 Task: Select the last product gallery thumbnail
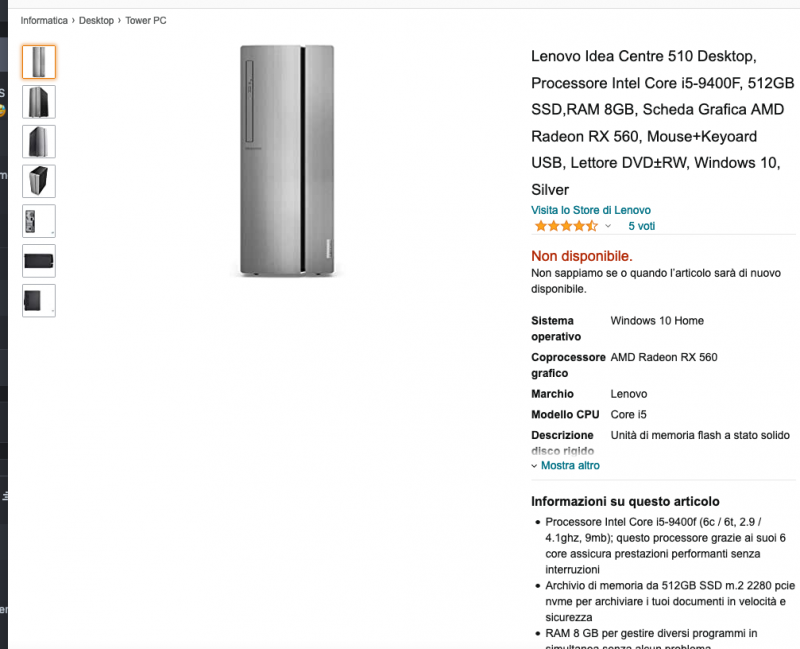[x=38, y=299]
